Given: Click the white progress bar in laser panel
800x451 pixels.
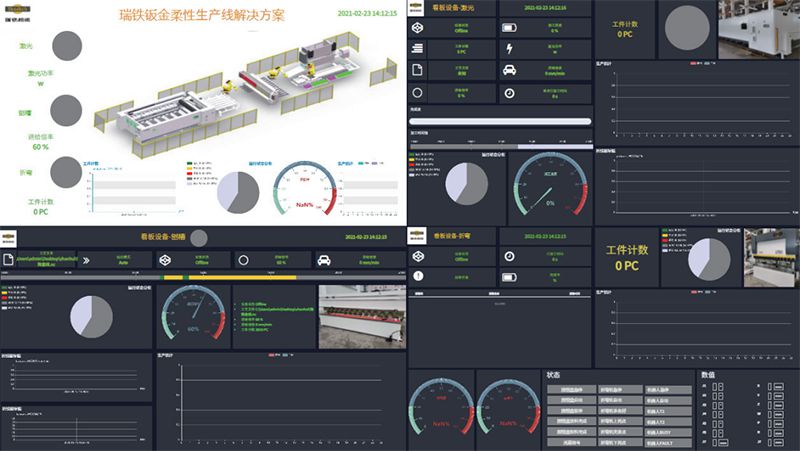Looking at the screenshot, I should pos(500,121).
